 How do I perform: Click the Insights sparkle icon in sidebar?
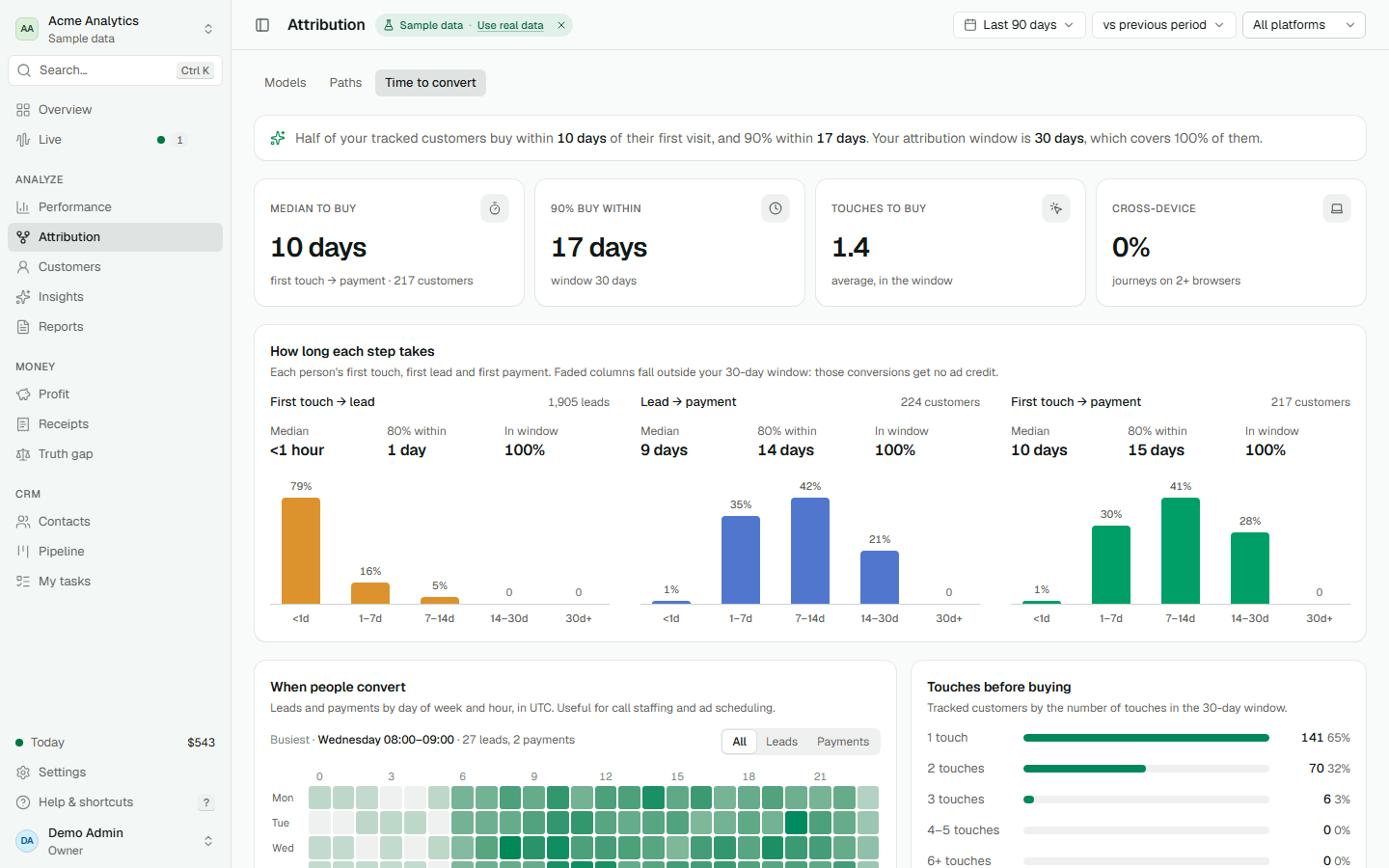pyautogui.click(x=23, y=297)
